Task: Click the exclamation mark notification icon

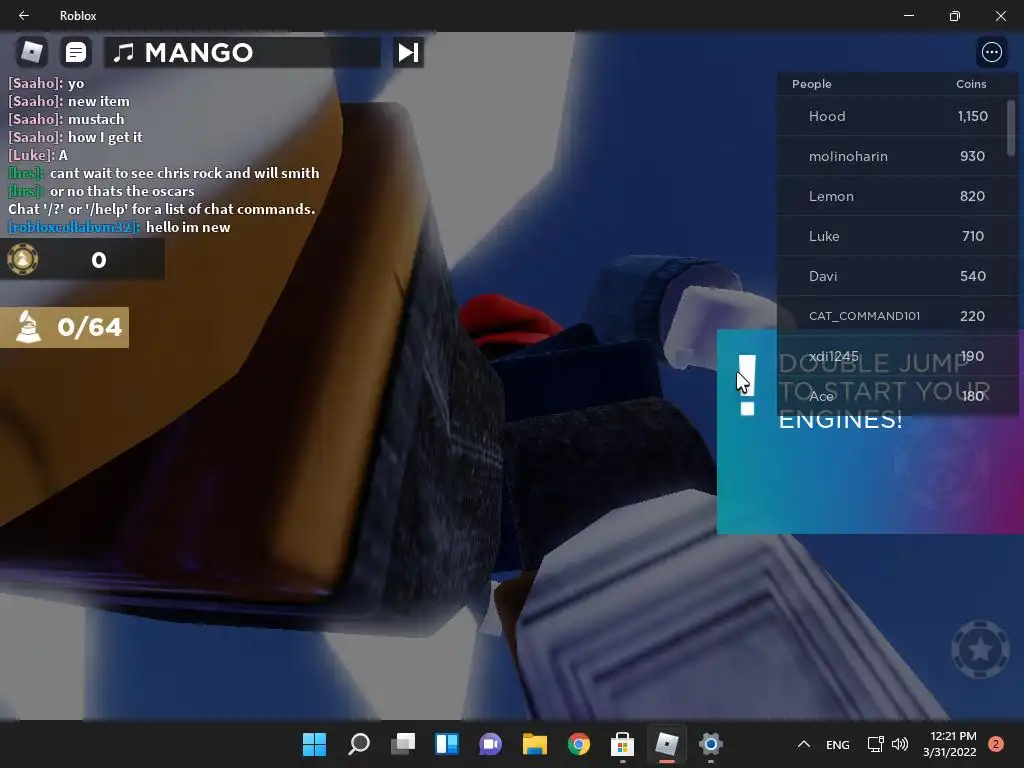Action: pos(747,385)
